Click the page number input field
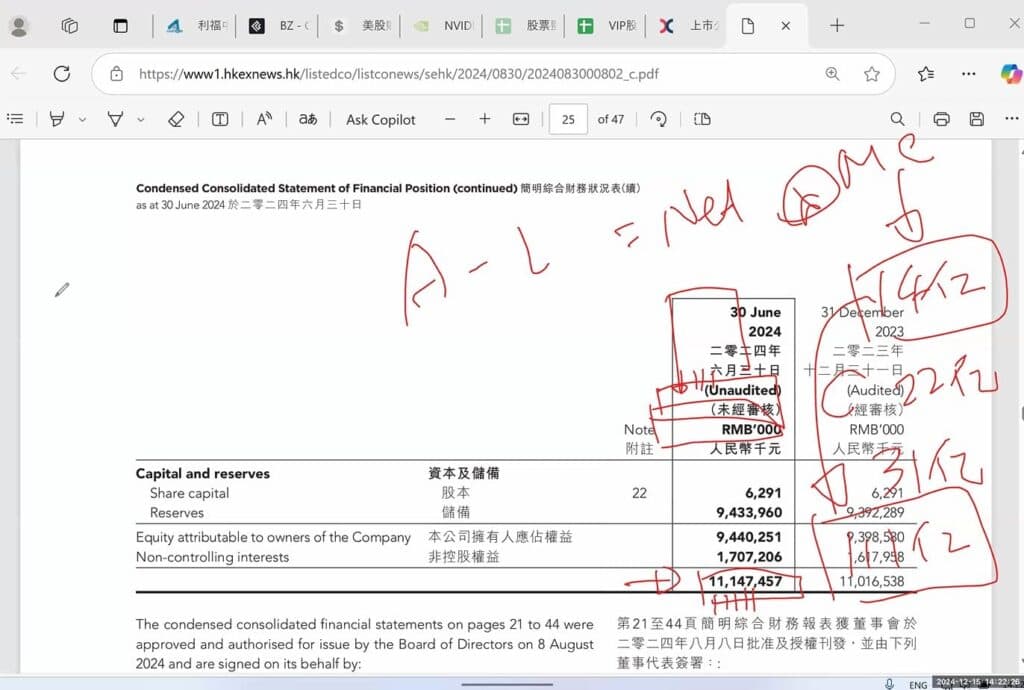 568,119
